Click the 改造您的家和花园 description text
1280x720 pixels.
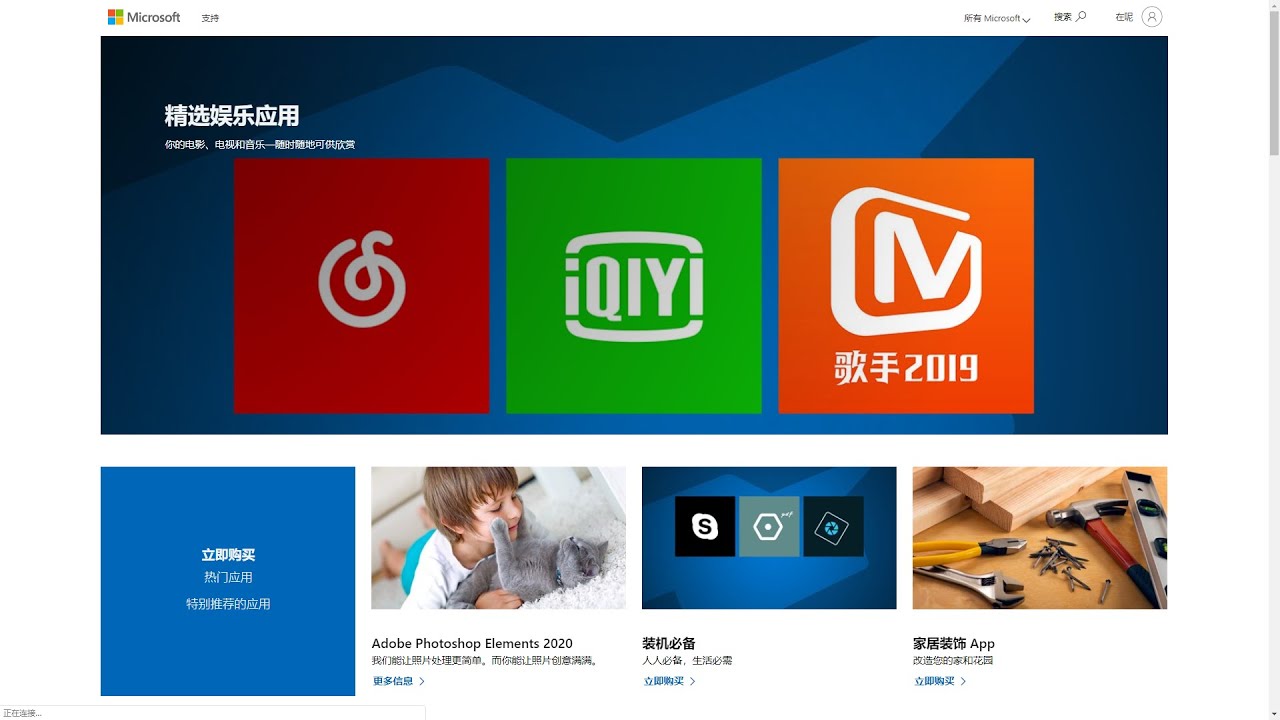(953, 661)
